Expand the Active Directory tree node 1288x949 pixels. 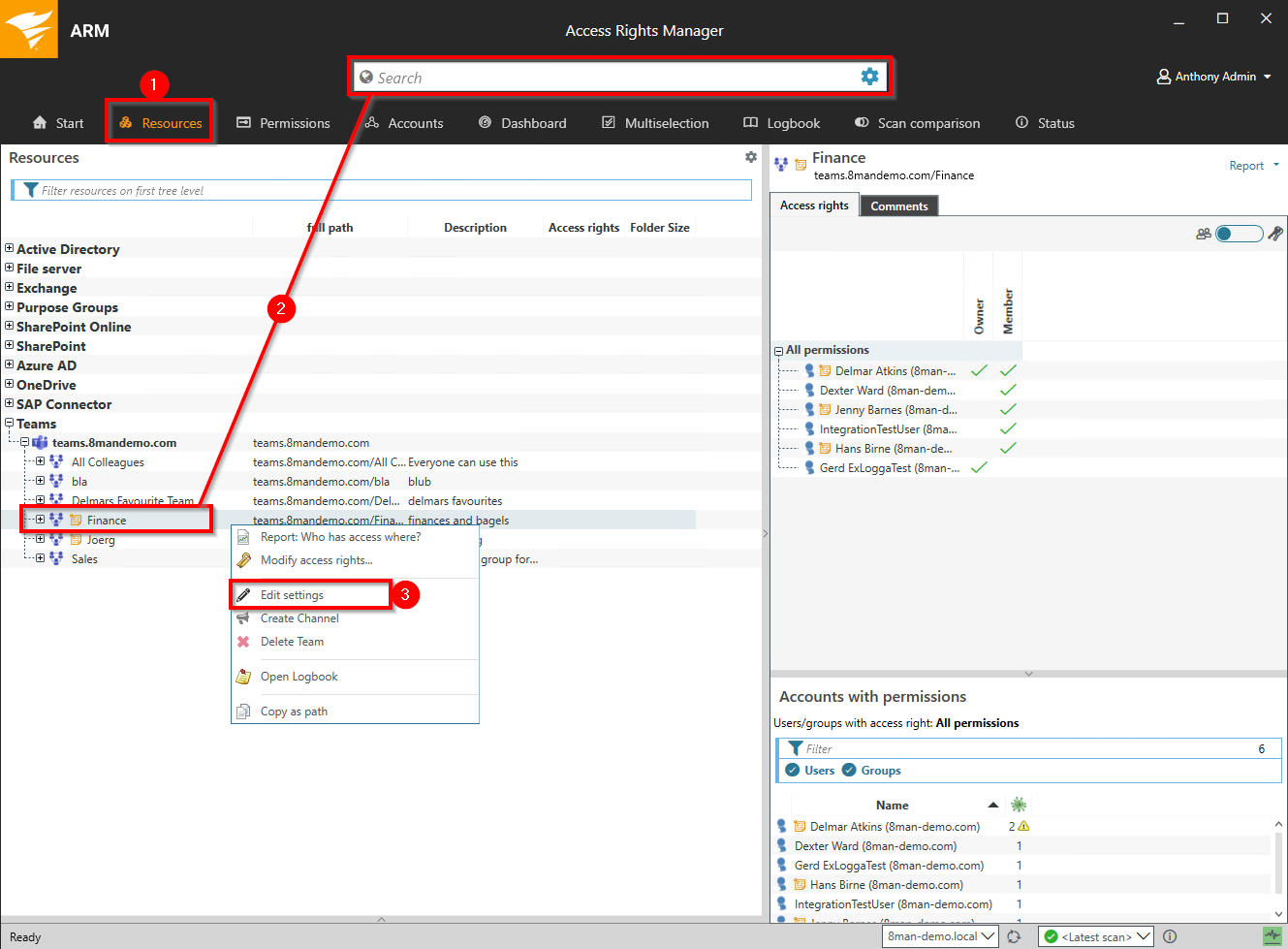click(10, 249)
